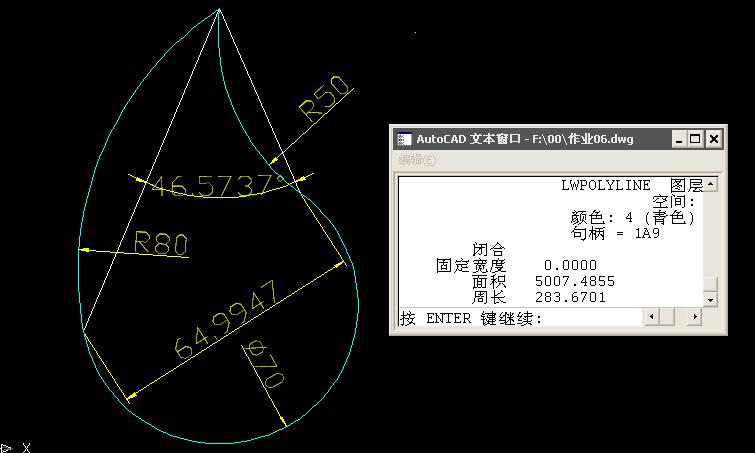Click the vertical scrollbar up arrow

(711, 184)
